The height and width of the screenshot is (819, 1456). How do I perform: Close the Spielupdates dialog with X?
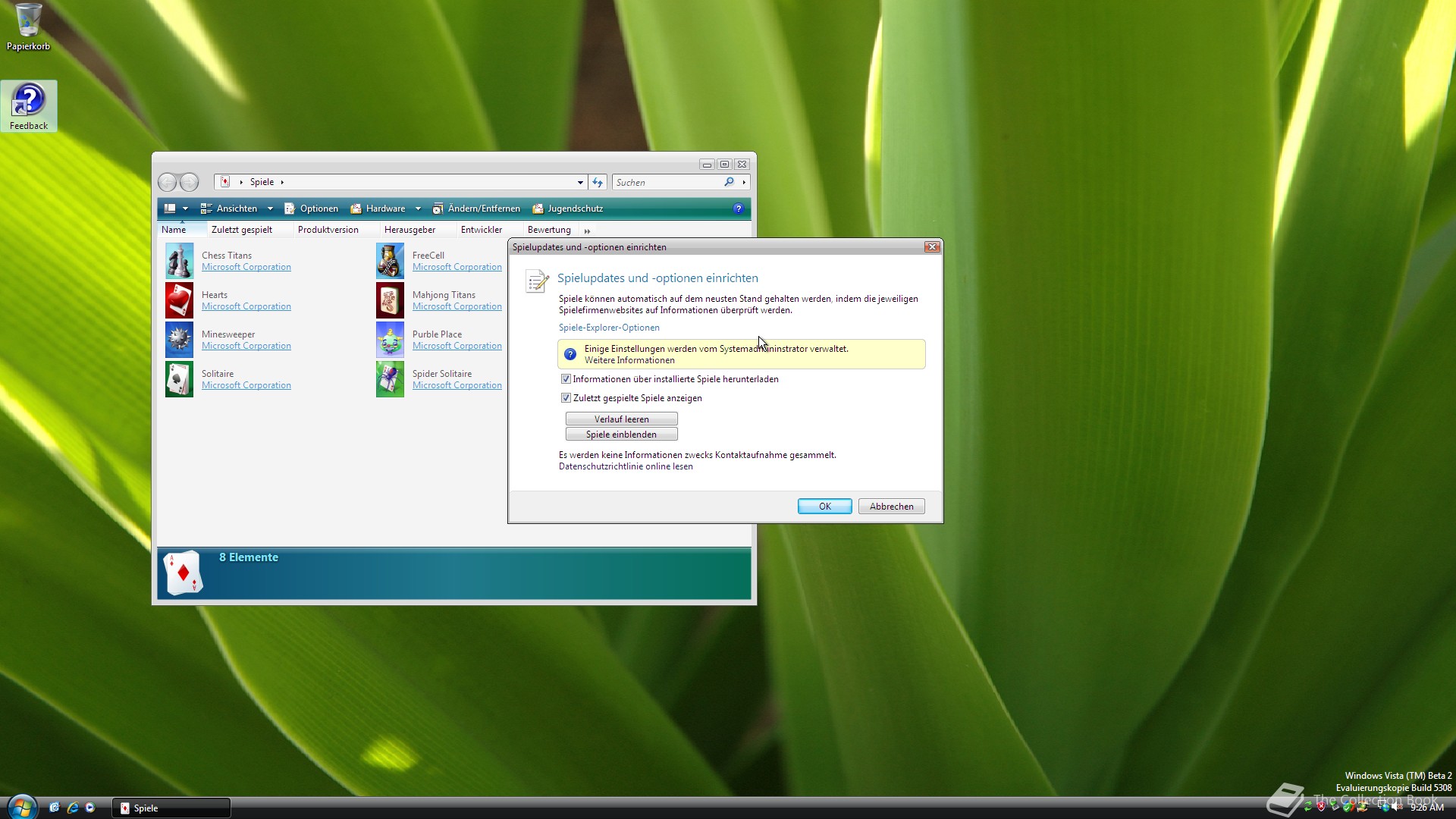tap(932, 247)
